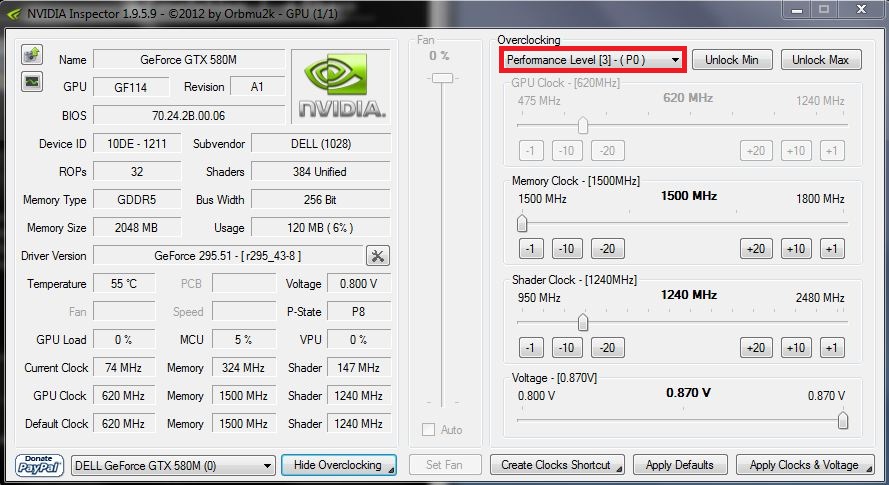889x485 pixels.
Task: Decrease Memory Clock by 20 MHz
Action: point(608,248)
